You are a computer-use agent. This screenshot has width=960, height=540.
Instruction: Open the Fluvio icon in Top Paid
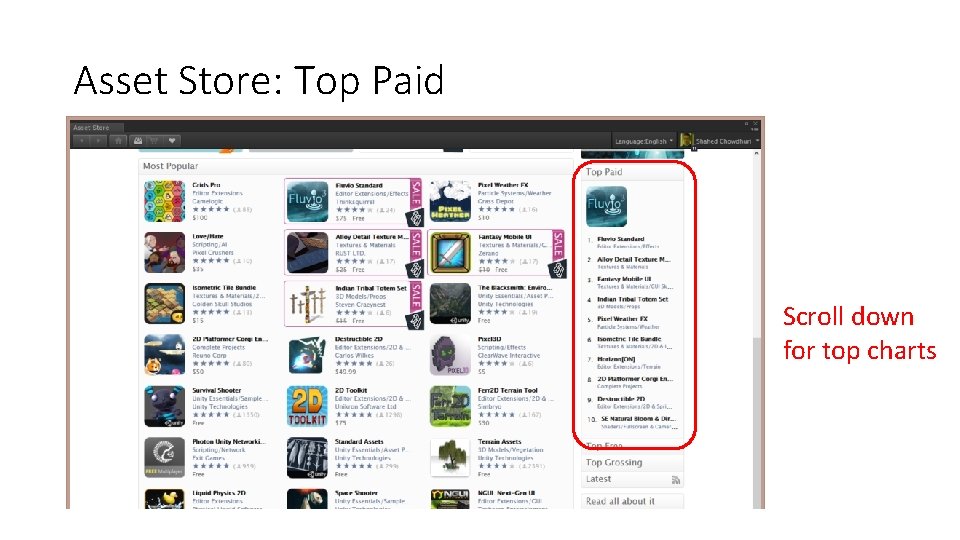pyautogui.click(x=606, y=206)
